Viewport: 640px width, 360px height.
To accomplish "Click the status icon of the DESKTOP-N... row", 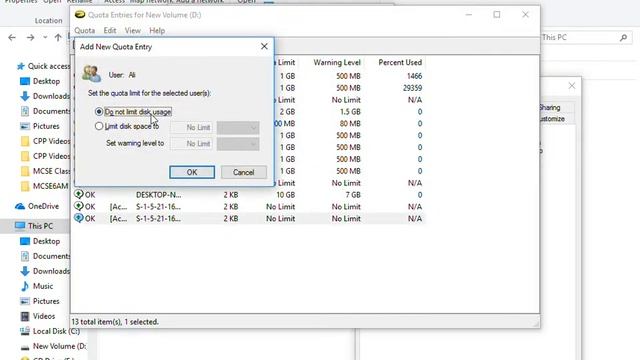I will click(78, 194).
